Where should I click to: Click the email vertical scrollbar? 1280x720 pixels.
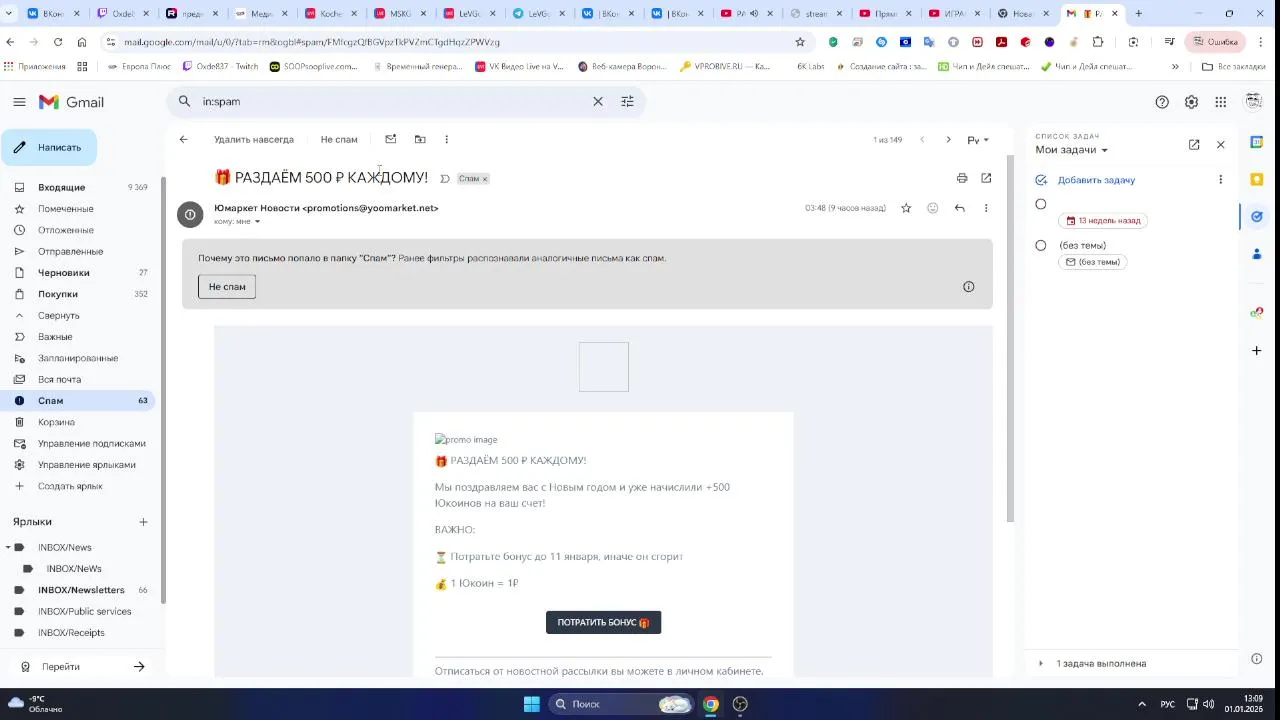1010,338
